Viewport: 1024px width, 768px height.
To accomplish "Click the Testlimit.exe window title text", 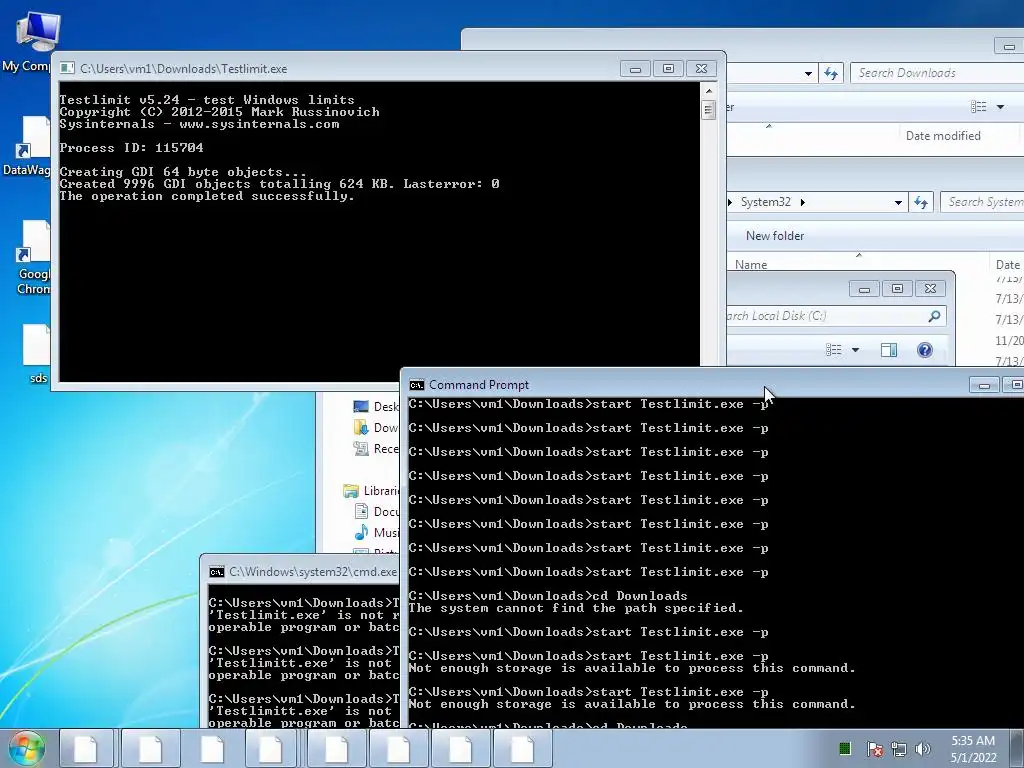I will click(x=184, y=69).
